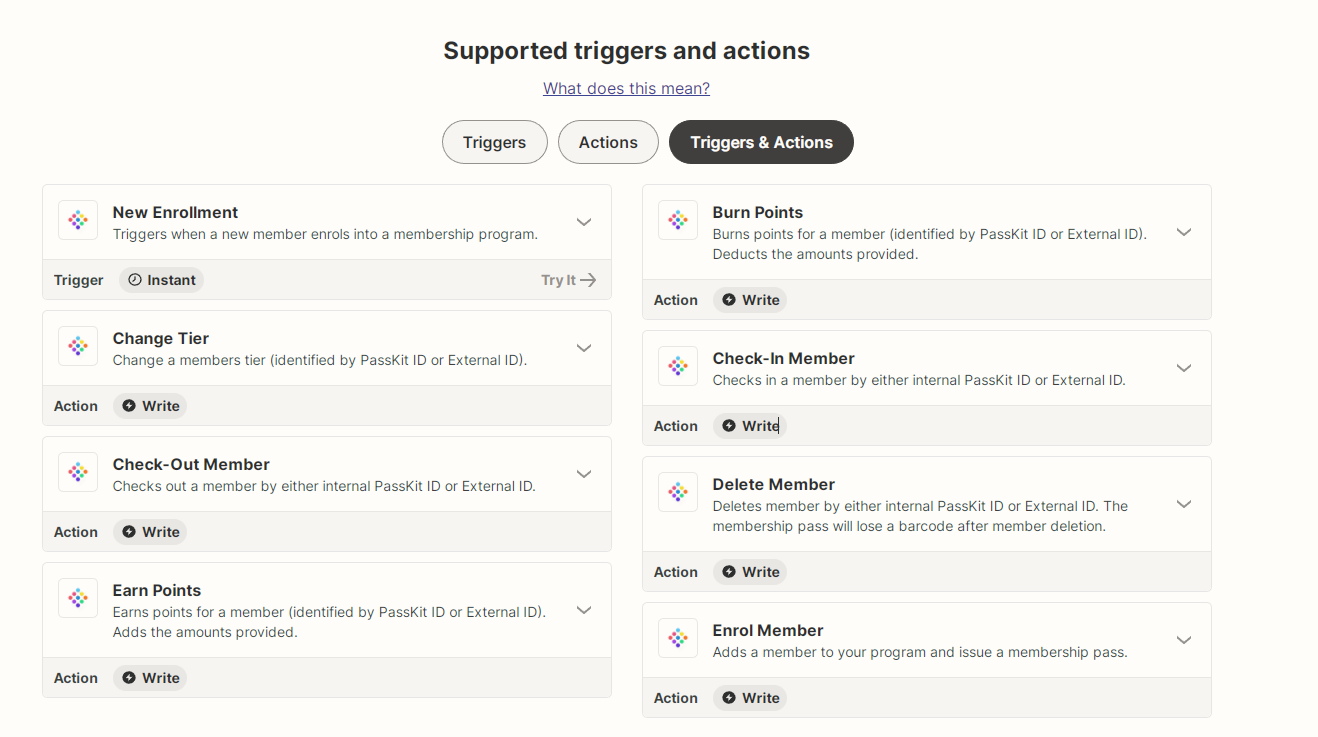Viewport: 1318px width, 737px height.
Task: Click the Instant badge under New Enrollment
Action: (161, 280)
